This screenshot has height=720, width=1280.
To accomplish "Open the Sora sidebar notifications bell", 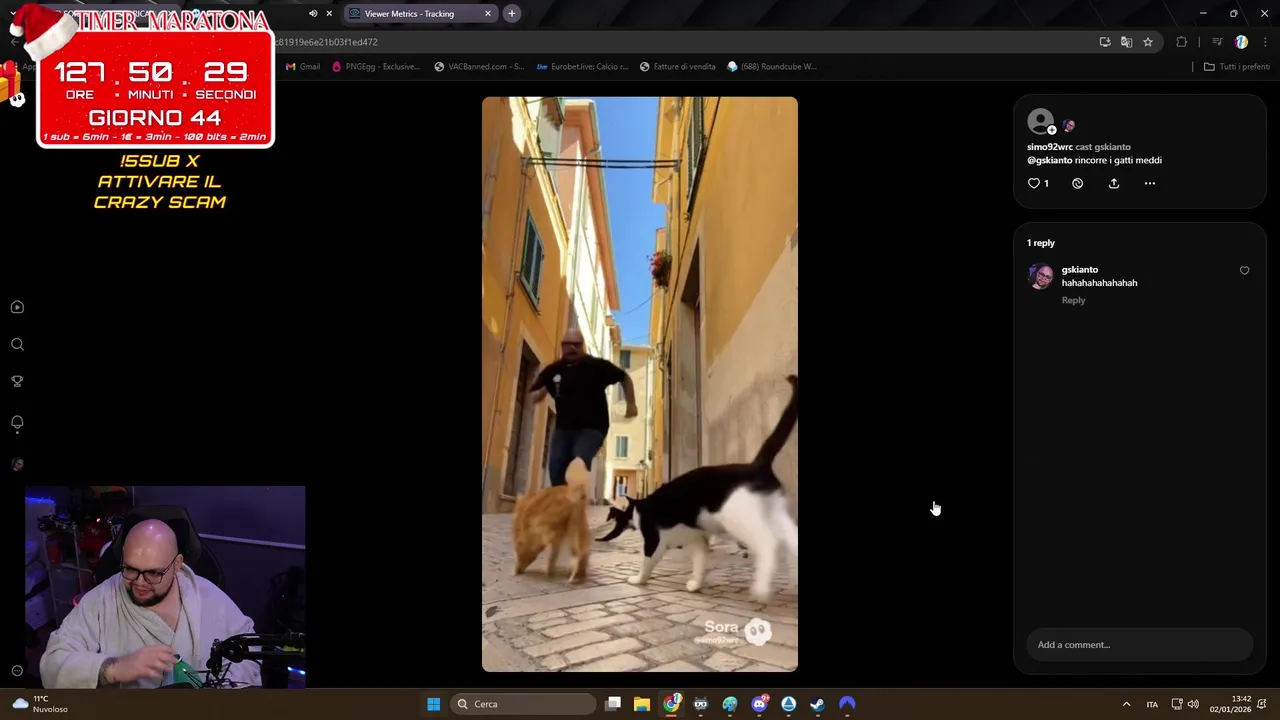I will (x=17, y=423).
